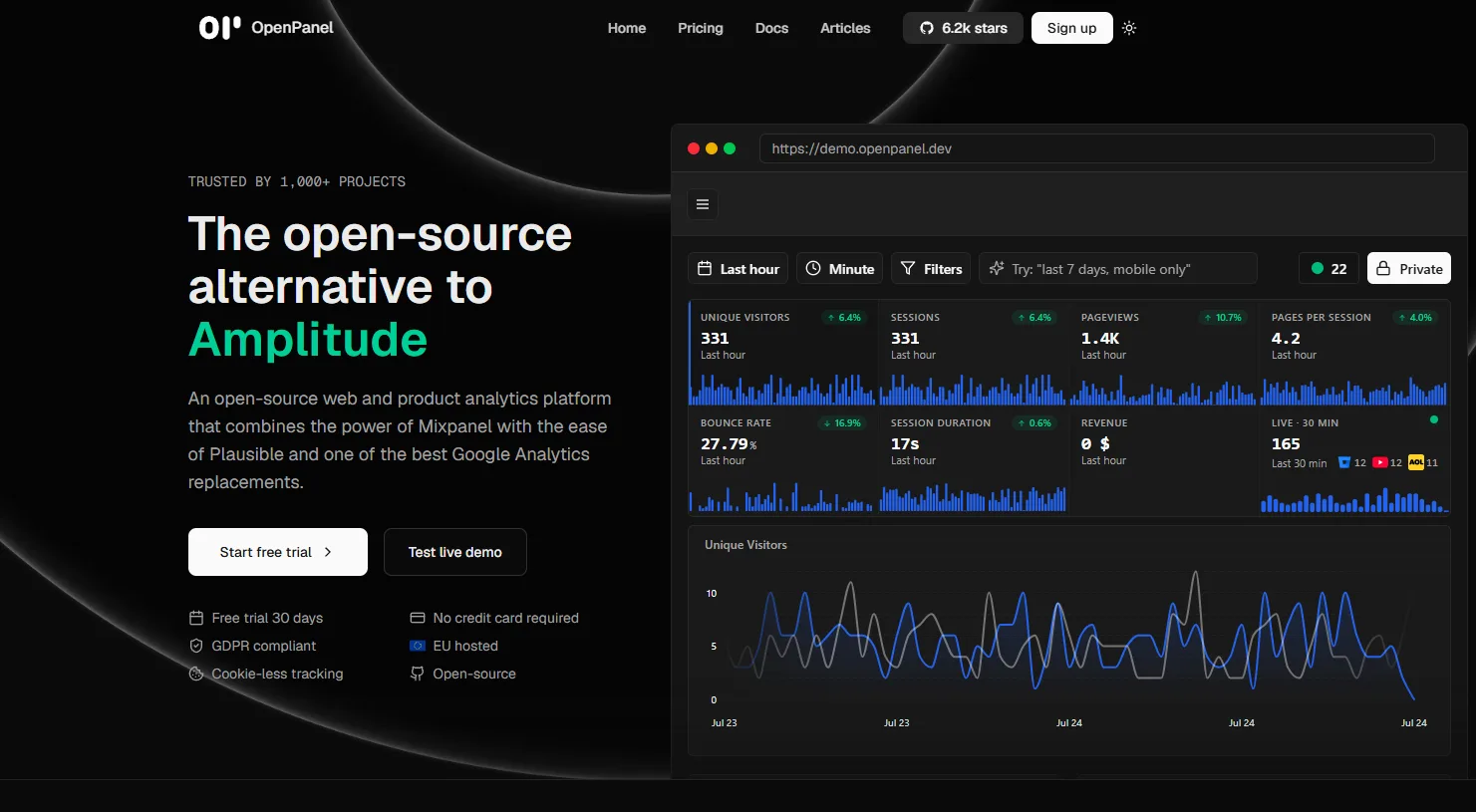Screen dimensions: 1476x812
Task: Click the Unique Visitors line chart
Action: point(1068,641)
